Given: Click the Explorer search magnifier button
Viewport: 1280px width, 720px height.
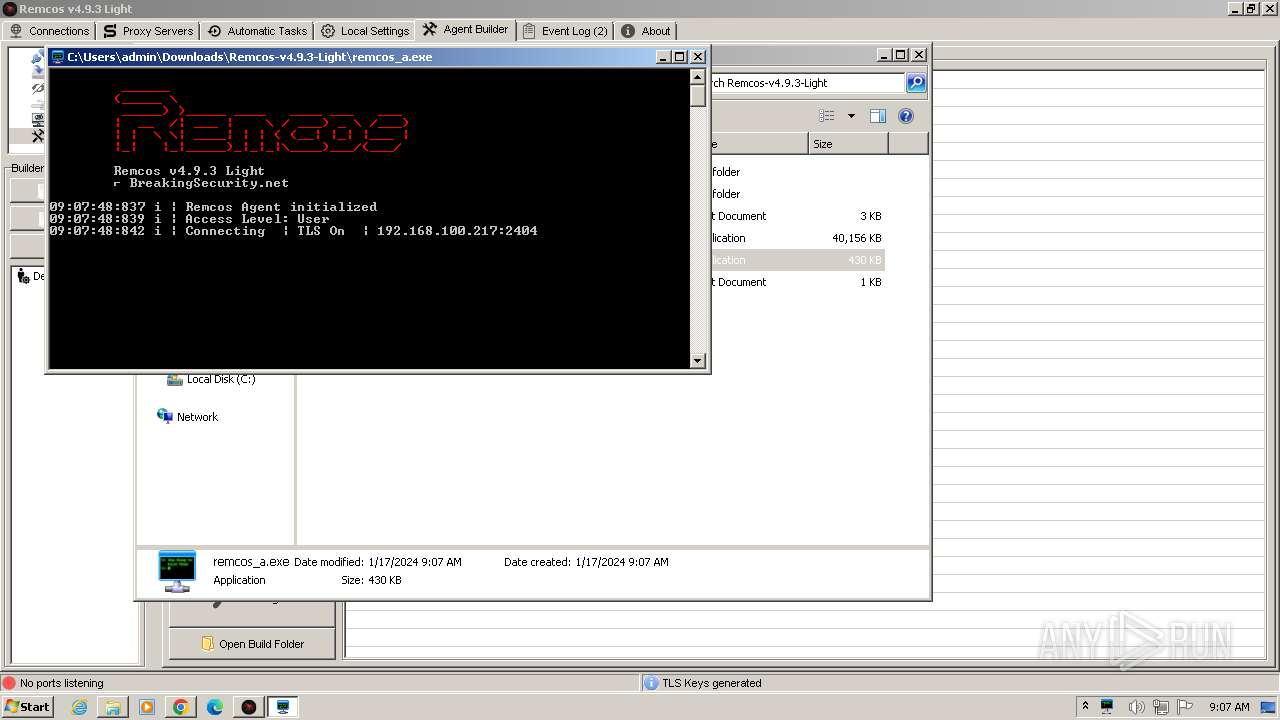Looking at the screenshot, I should (916, 83).
